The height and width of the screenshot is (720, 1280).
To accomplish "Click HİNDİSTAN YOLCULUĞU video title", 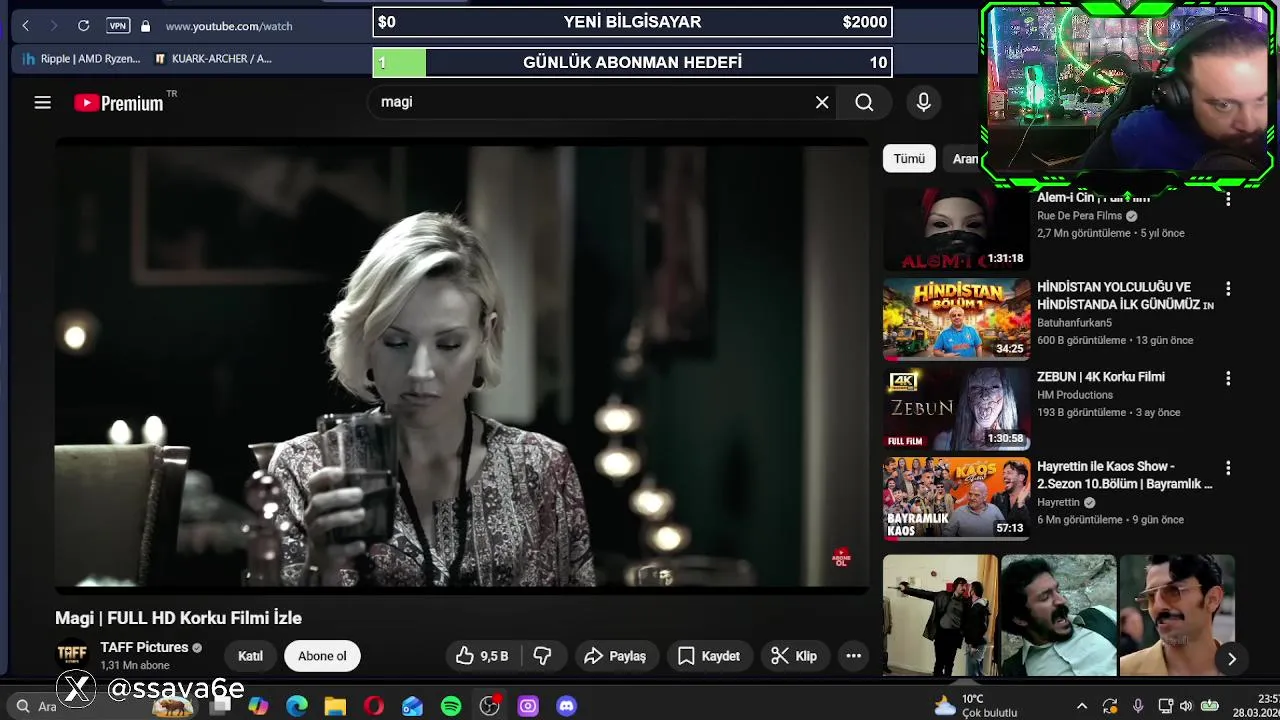I will point(1125,296).
